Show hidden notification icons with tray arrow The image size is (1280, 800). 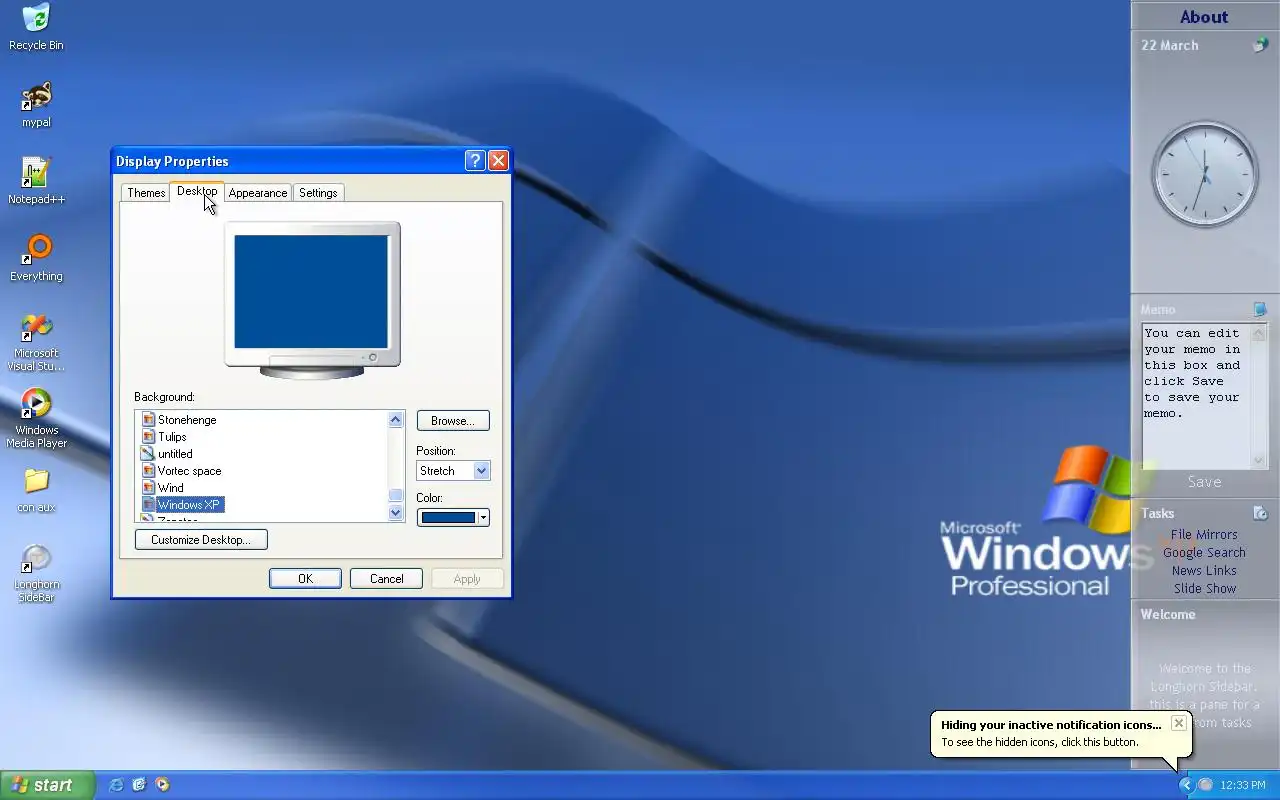pyautogui.click(x=1186, y=785)
